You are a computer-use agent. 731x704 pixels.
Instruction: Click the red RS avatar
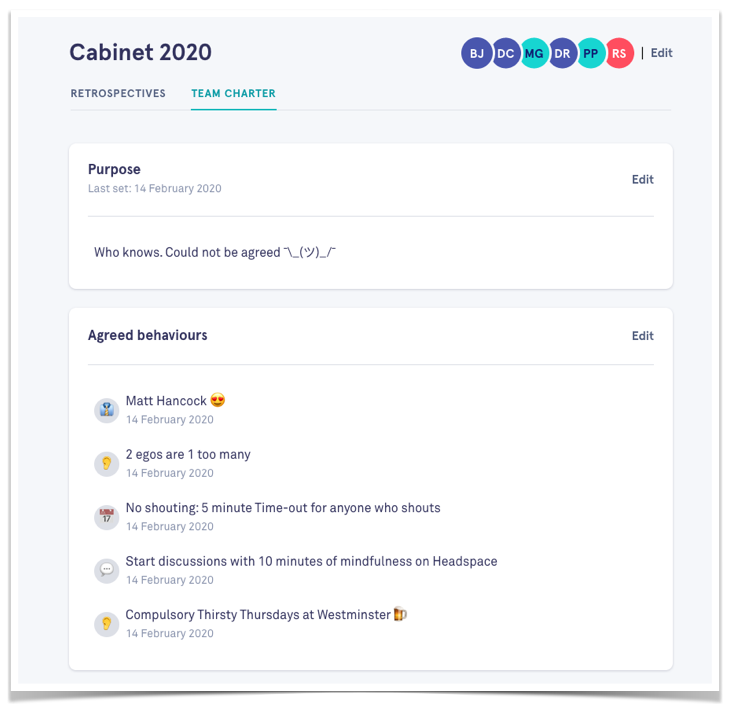(x=619, y=53)
